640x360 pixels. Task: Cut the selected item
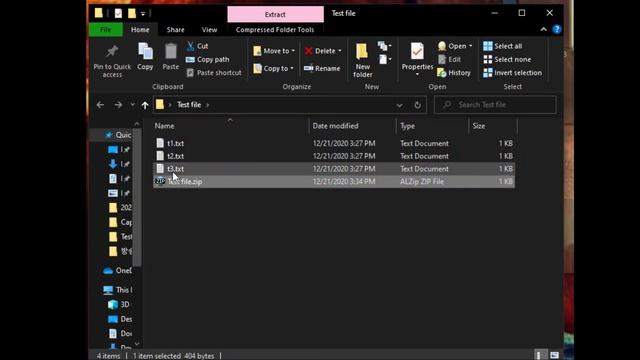(x=197, y=46)
